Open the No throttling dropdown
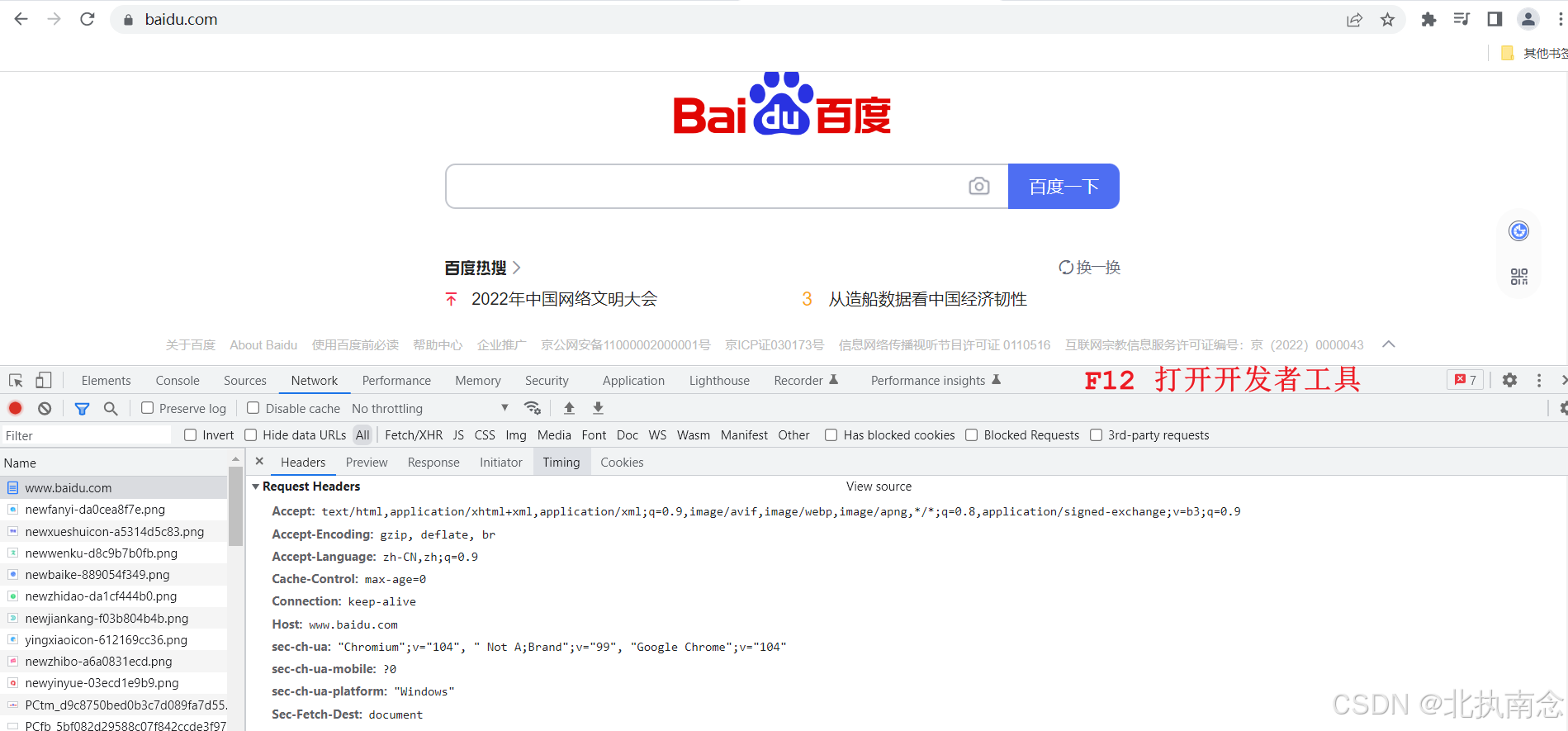Image resolution: width=1568 pixels, height=731 pixels. (x=430, y=408)
